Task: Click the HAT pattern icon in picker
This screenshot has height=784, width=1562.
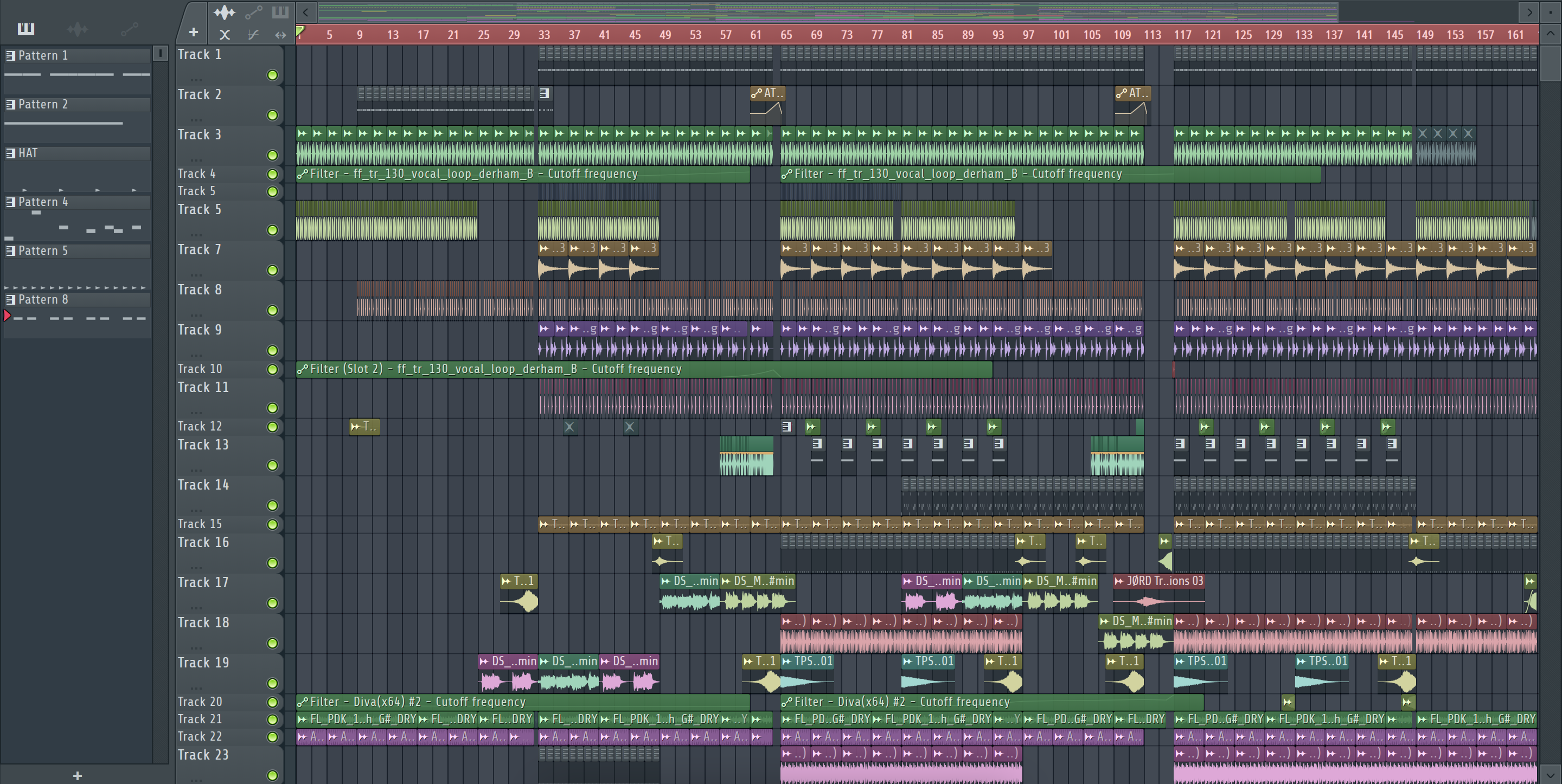Action: (x=10, y=153)
